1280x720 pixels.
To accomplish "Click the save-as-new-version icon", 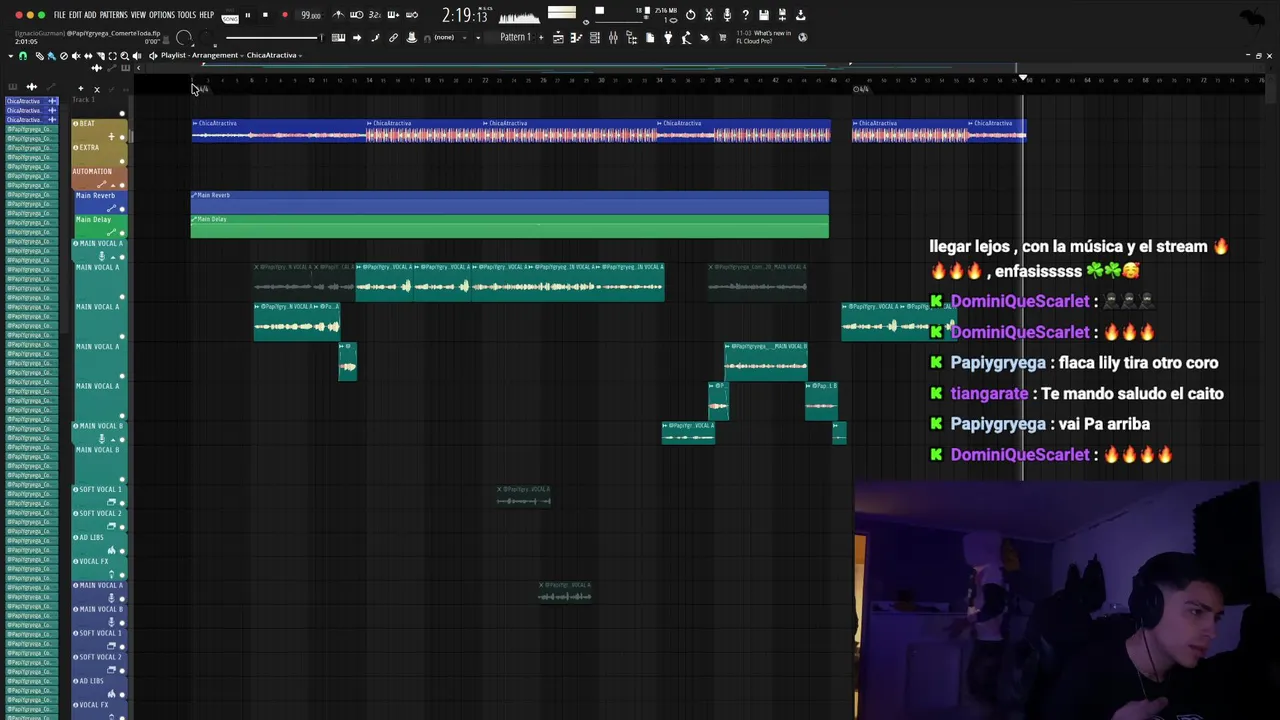I will 782,15.
